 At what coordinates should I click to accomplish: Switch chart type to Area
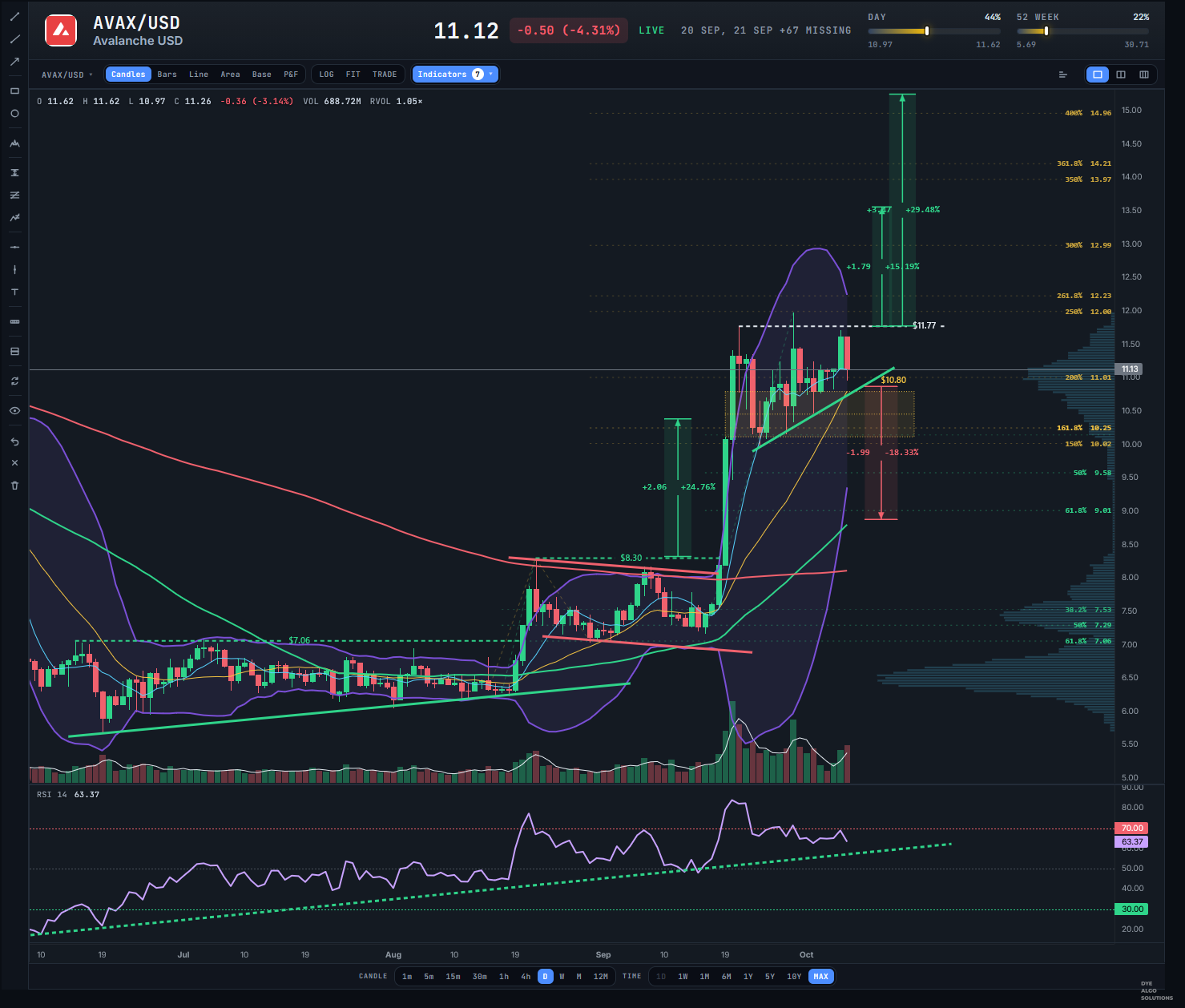pyautogui.click(x=231, y=75)
